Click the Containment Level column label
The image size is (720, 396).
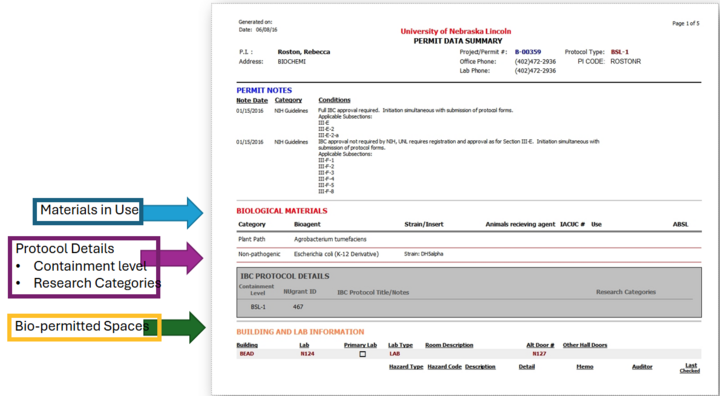(256, 289)
